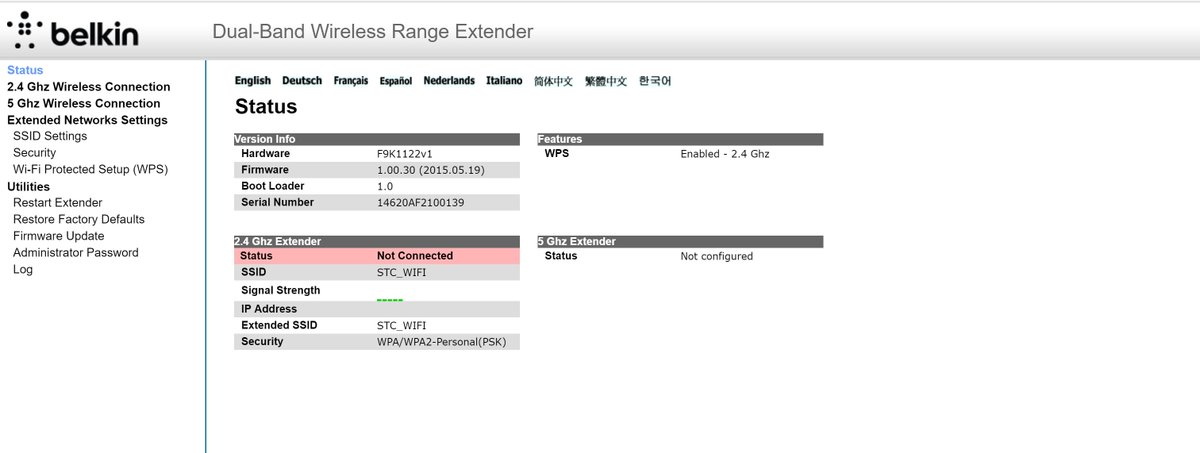
Task: Open the Log page
Action: pyautogui.click(x=23, y=270)
